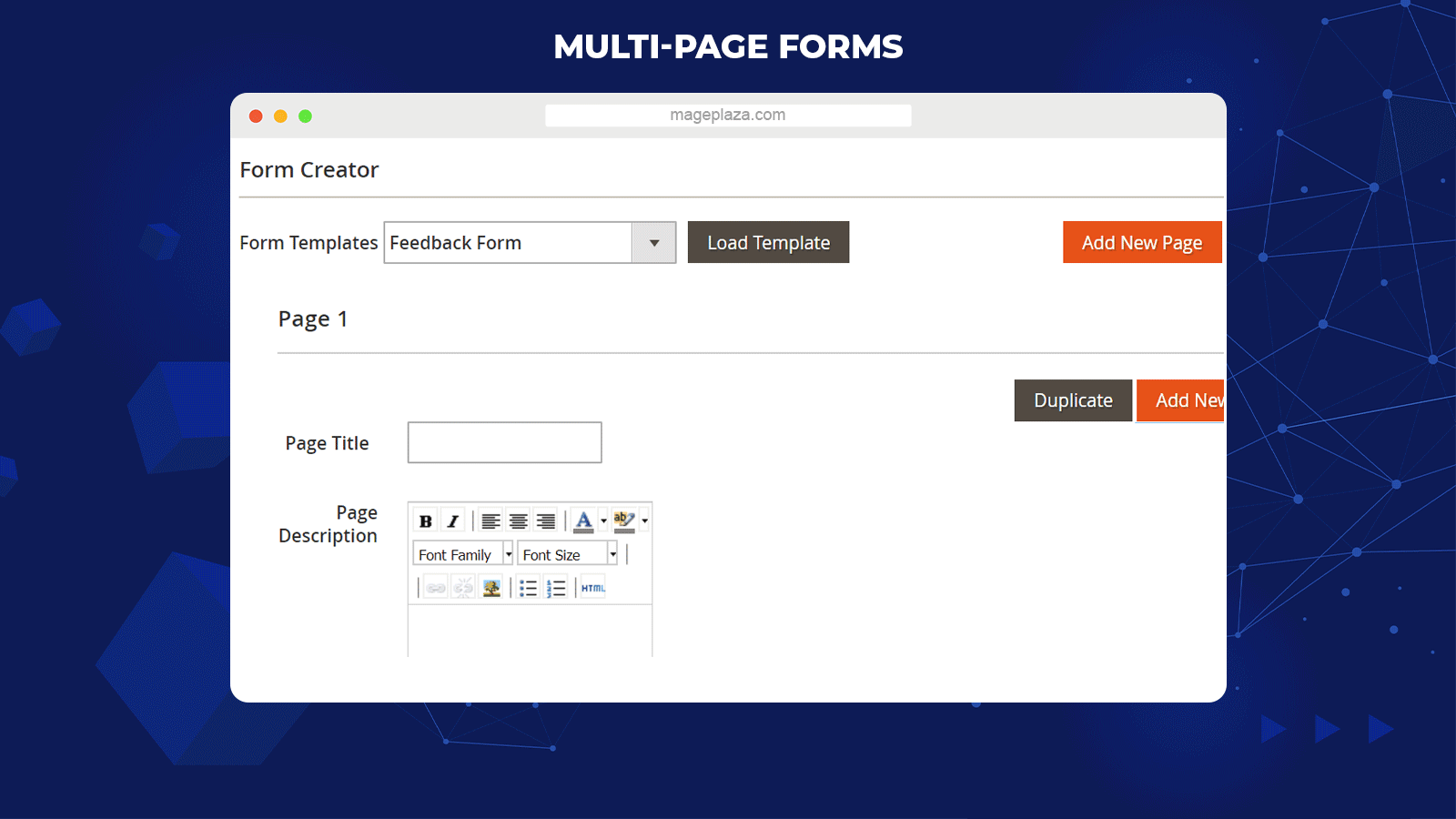1456x819 pixels.
Task: Open the text color dropdown arrow
Action: 603,521
